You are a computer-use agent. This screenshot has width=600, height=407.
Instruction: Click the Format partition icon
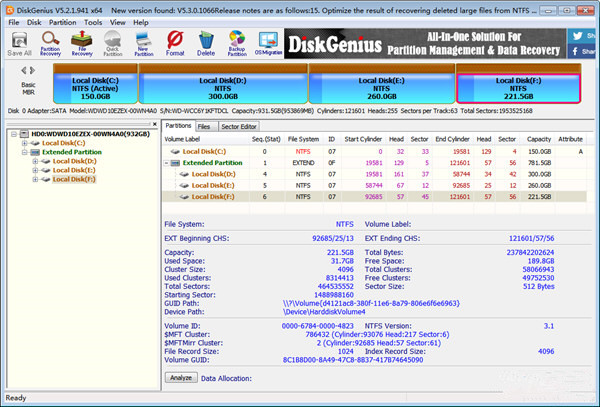[x=174, y=41]
